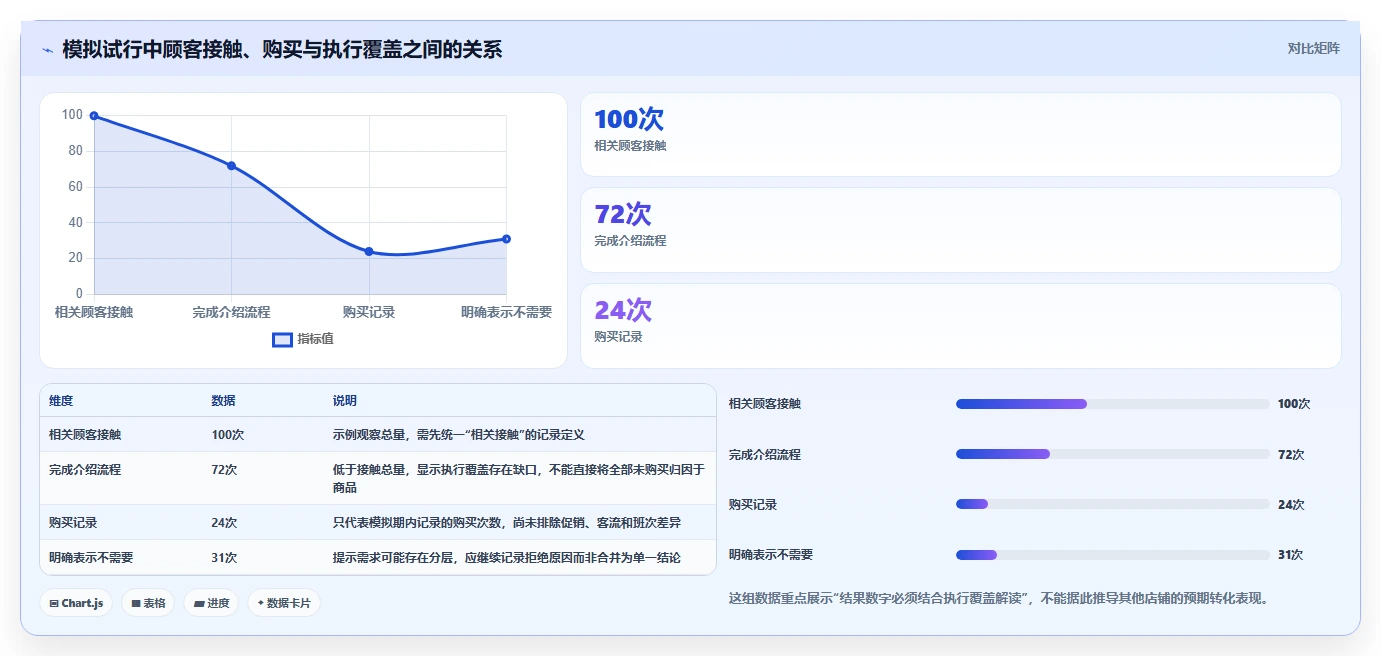Click the 说明 column header
Viewport: 1381px width, 656px height.
345,400
